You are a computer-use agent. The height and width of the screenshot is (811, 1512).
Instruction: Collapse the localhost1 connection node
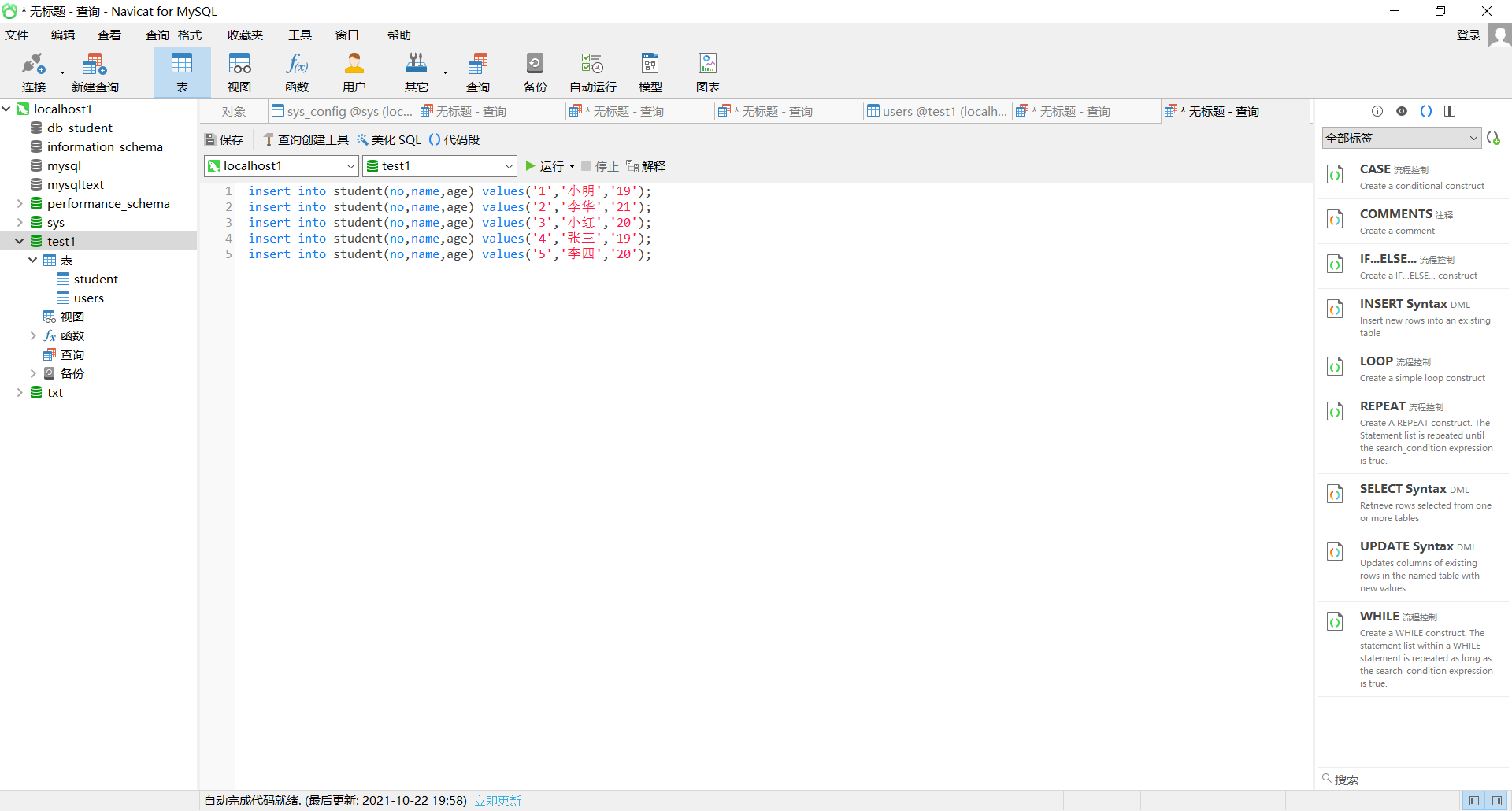click(x=6, y=109)
